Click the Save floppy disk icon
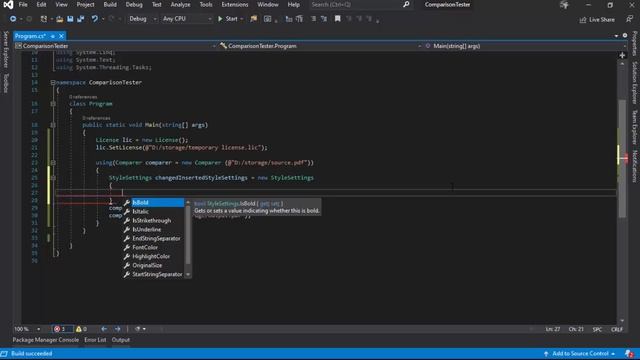Image resolution: width=640 pixels, height=360 pixels. [70, 19]
